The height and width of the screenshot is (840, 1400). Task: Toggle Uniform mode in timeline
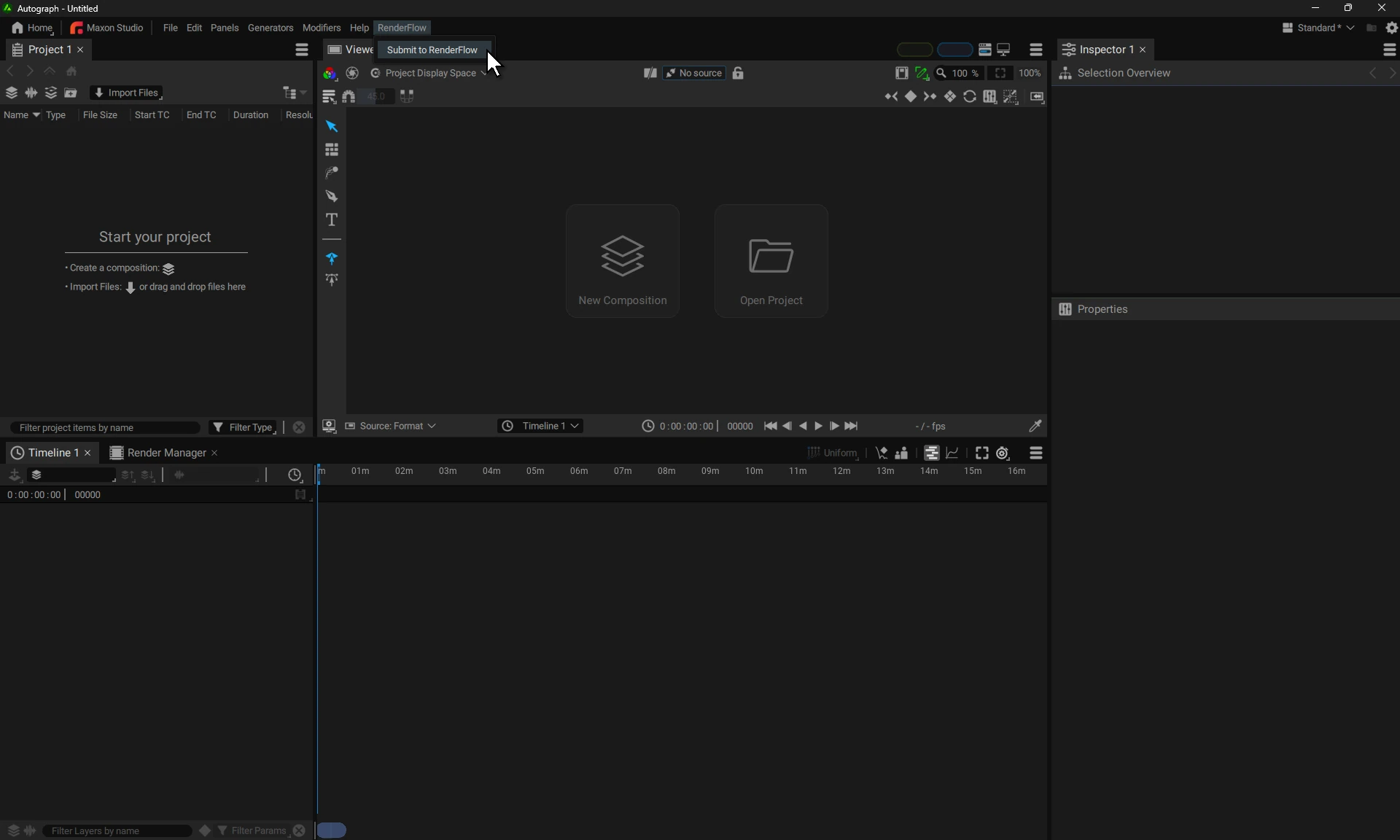[x=833, y=453]
